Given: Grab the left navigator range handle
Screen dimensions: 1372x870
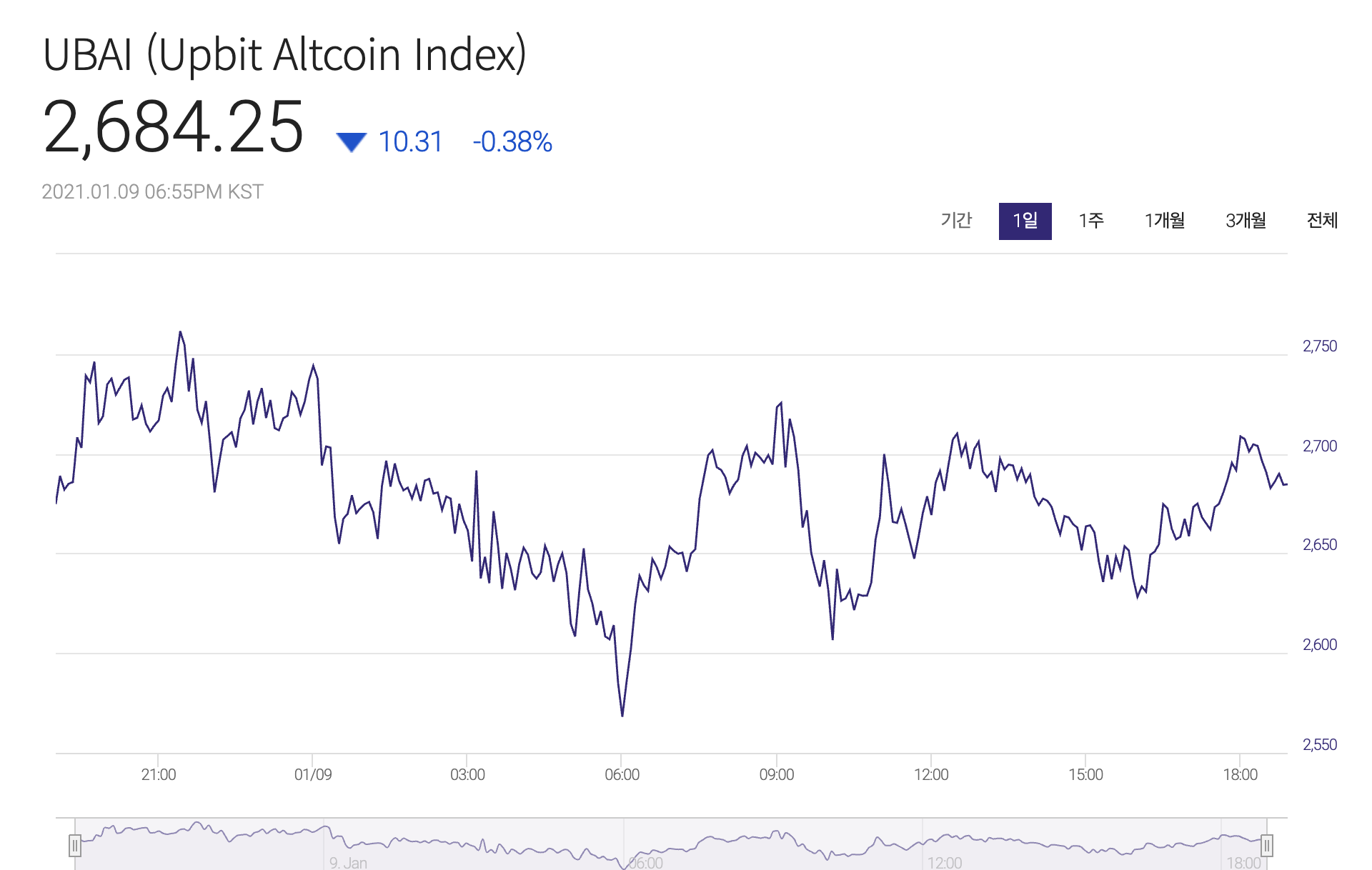Looking at the screenshot, I should (75, 846).
